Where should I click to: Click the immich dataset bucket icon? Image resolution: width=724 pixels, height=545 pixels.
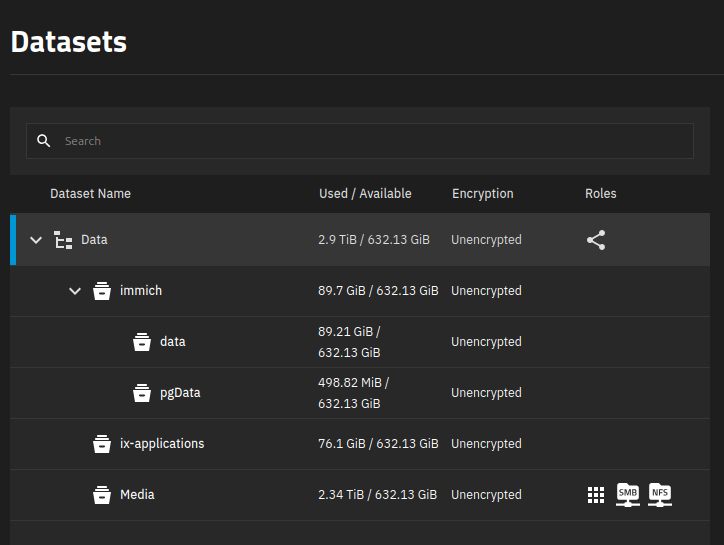(x=102, y=291)
